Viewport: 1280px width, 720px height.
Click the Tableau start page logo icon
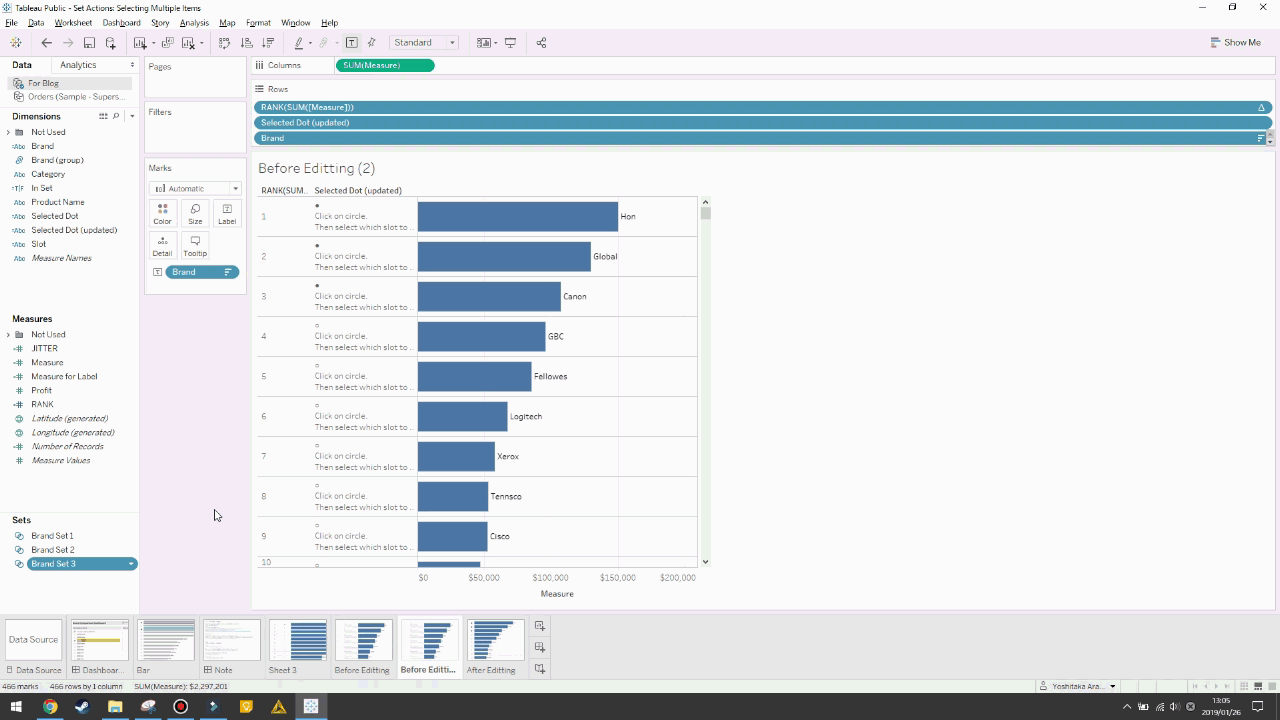click(15, 43)
